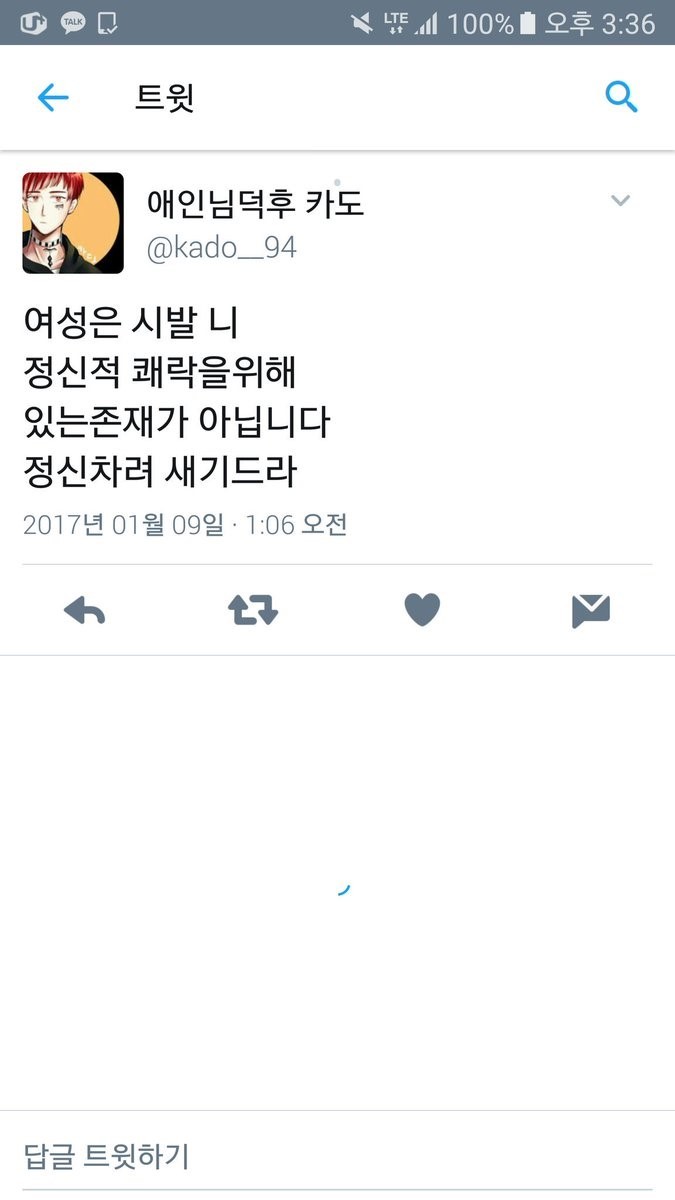Tap the KakaoTalk notification icon
The height and width of the screenshot is (1200, 675).
pos(73,22)
